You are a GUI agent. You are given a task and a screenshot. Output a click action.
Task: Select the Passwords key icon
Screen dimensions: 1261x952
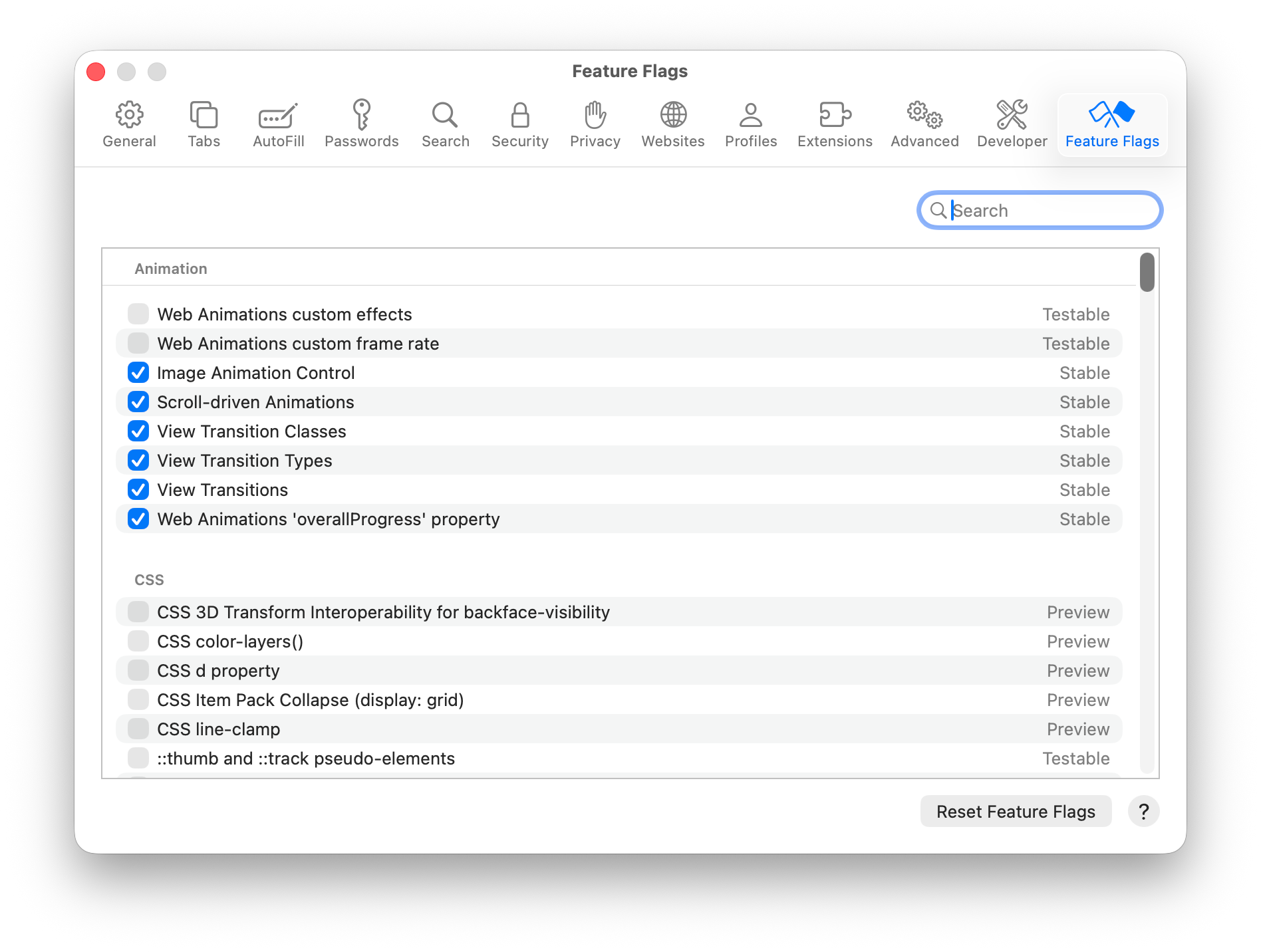pos(361,116)
